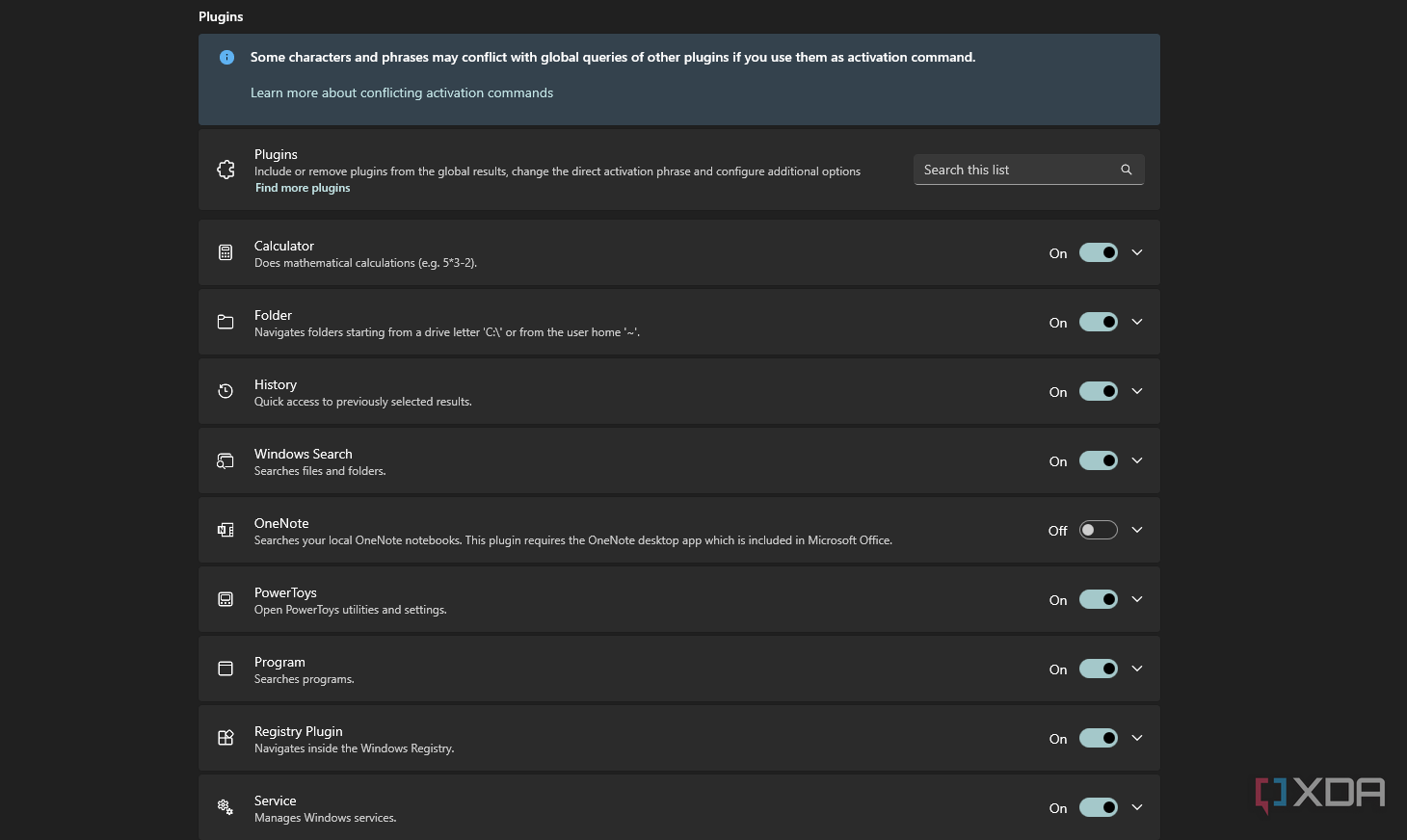Turn off the Calculator plugin toggle
Viewport: 1407px width, 840px height.
tap(1099, 252)
